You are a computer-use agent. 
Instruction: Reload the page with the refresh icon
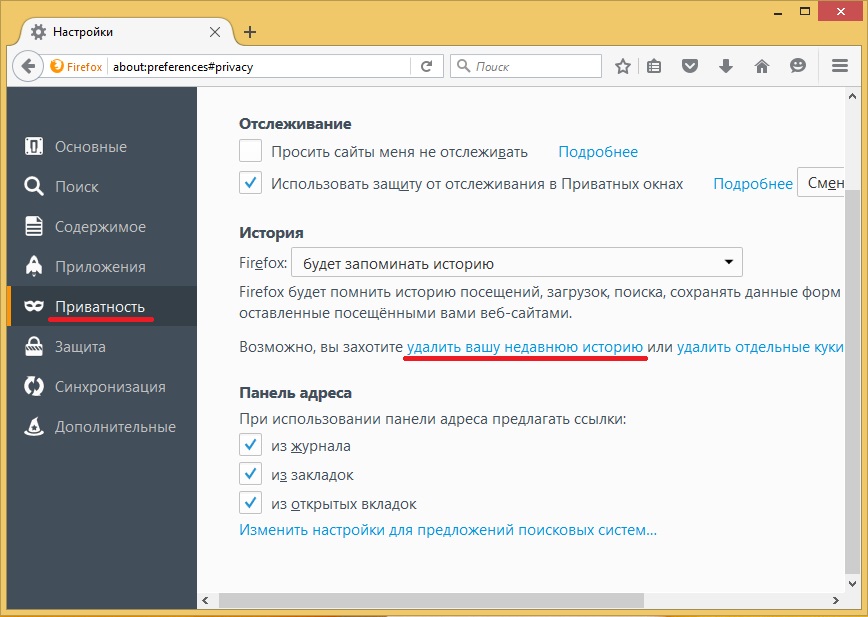[426, 66]
